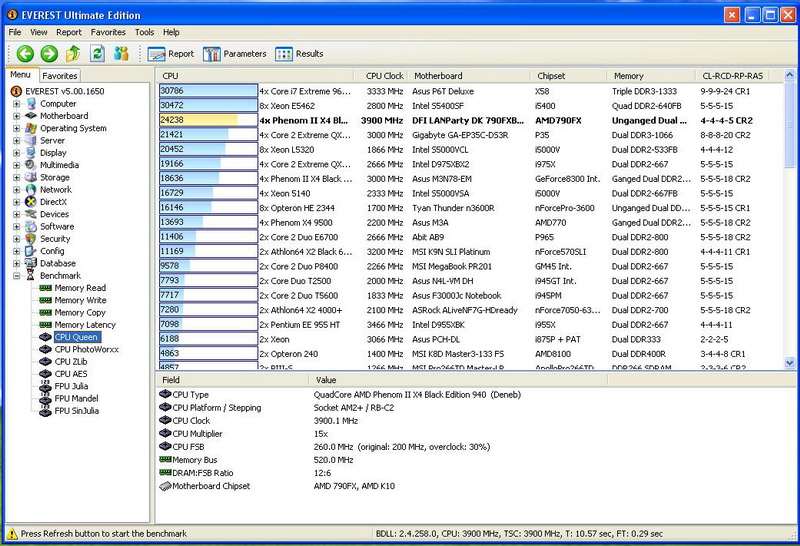
Task: Expand the Server tree node
Action: coord(17,140)
